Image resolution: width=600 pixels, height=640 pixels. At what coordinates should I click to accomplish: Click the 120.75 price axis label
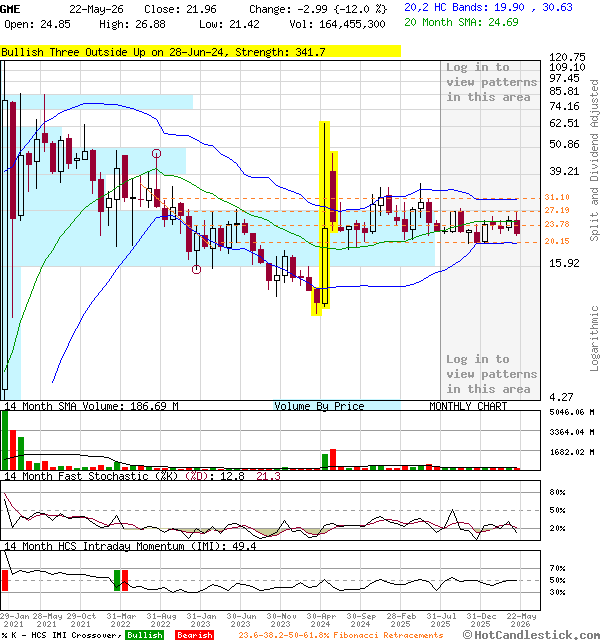[x=567, y=57]
